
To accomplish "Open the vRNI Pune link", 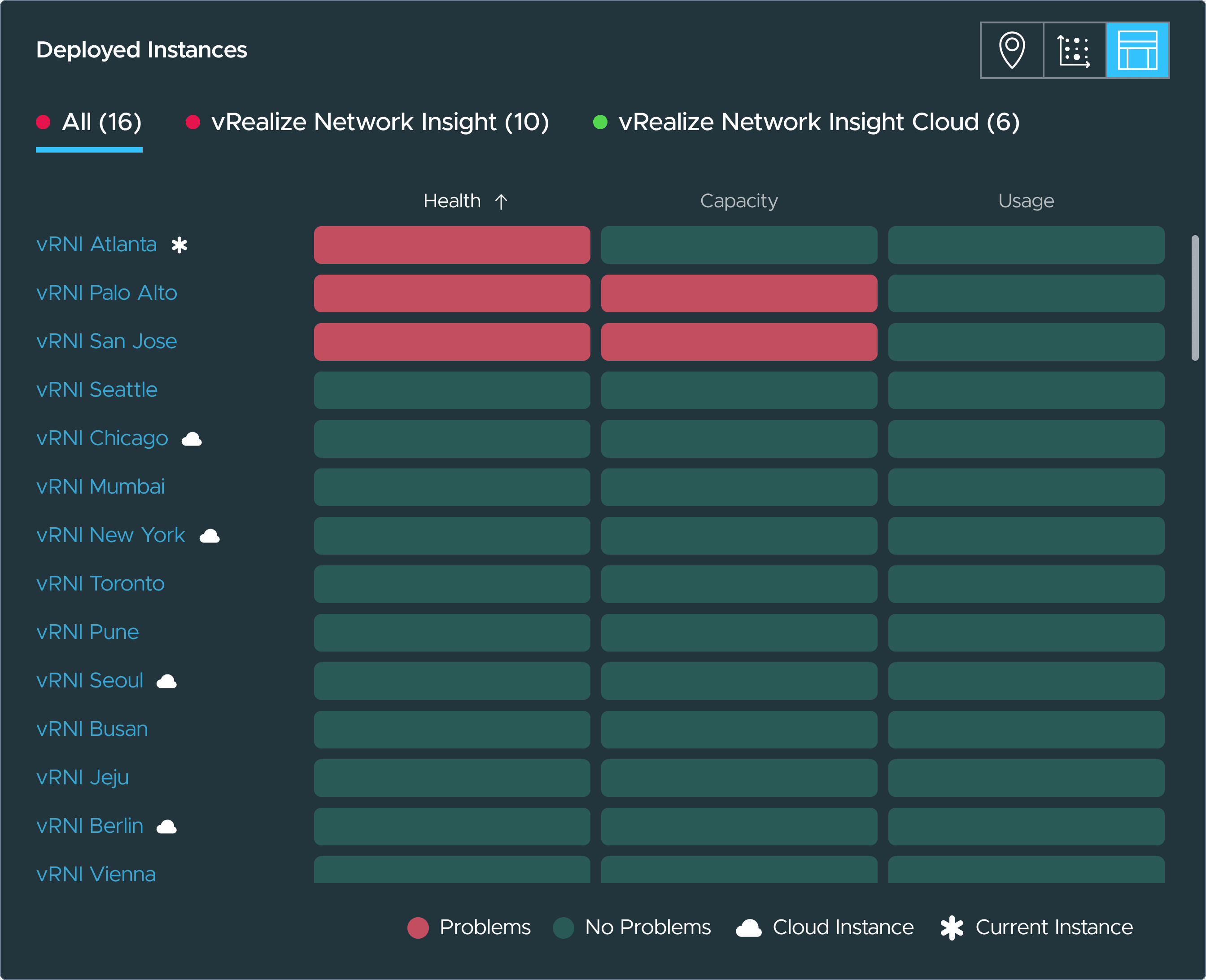I will tap(87, 632).
